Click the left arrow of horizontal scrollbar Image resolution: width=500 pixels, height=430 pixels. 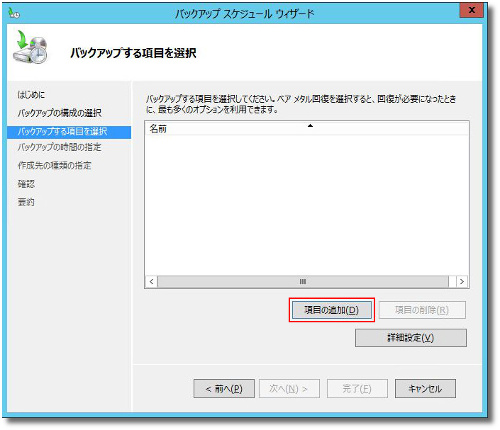pyautogui.click(x=151, y=282)
